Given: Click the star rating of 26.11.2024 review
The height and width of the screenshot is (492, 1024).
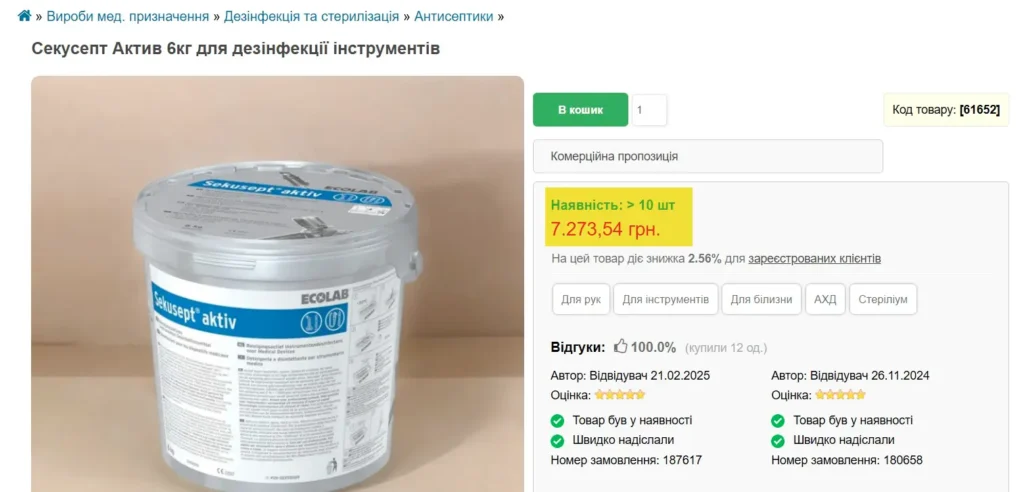Looking at the screenshot, I should pos(840,395).
